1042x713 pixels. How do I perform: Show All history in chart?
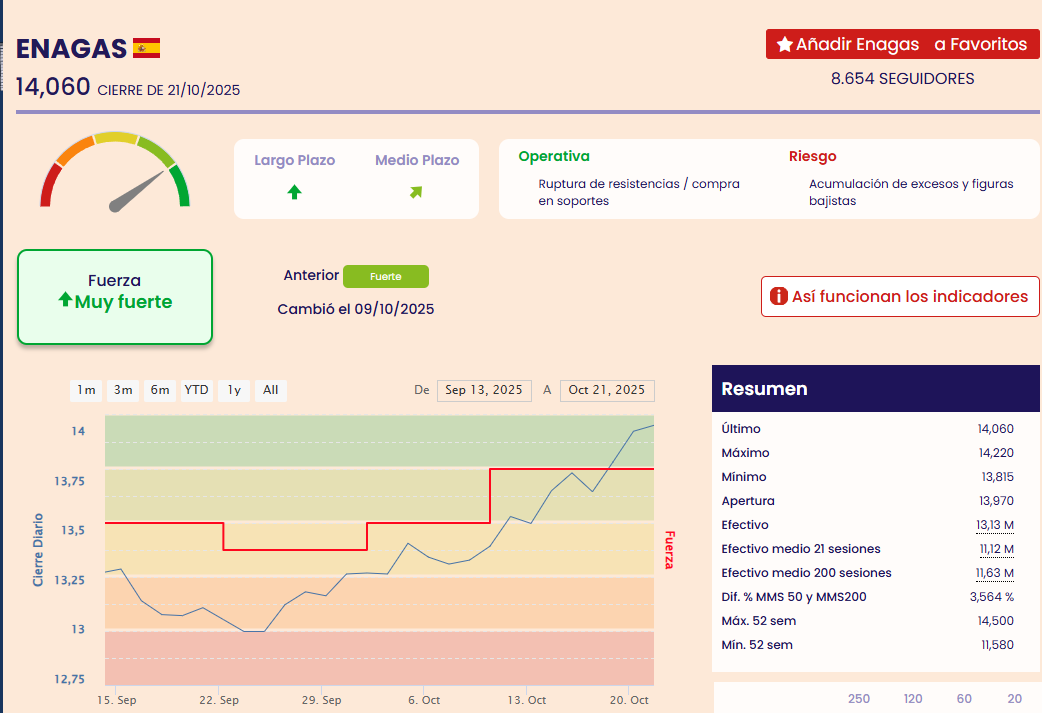point(270,390)
